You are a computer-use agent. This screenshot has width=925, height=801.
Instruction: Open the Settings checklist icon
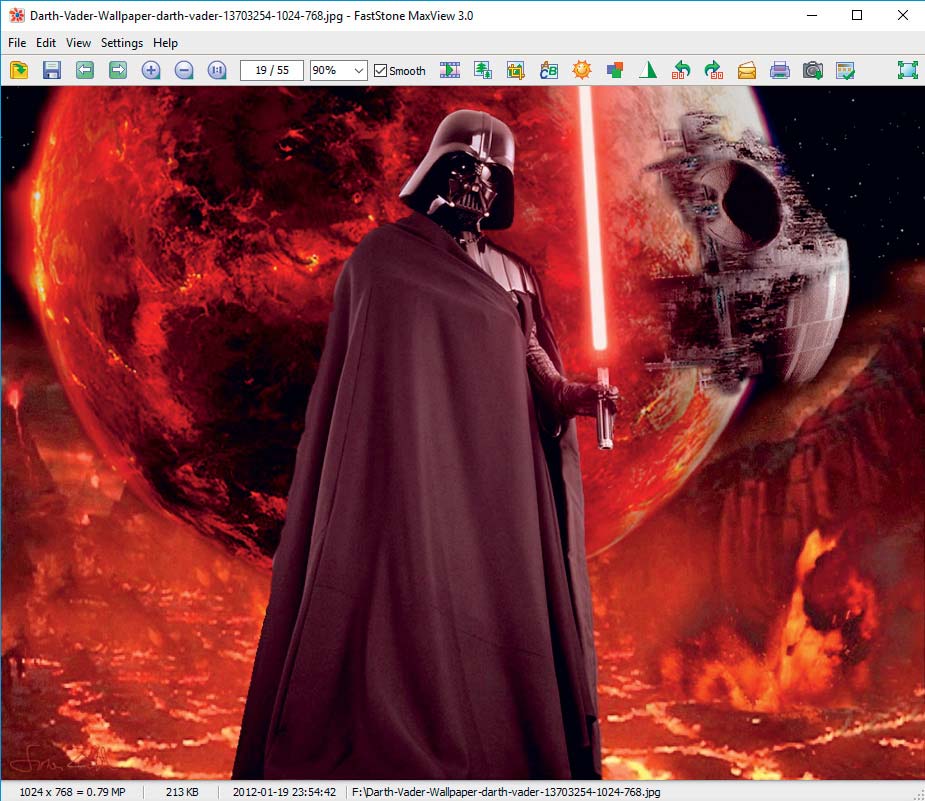[x=845, y=70]
